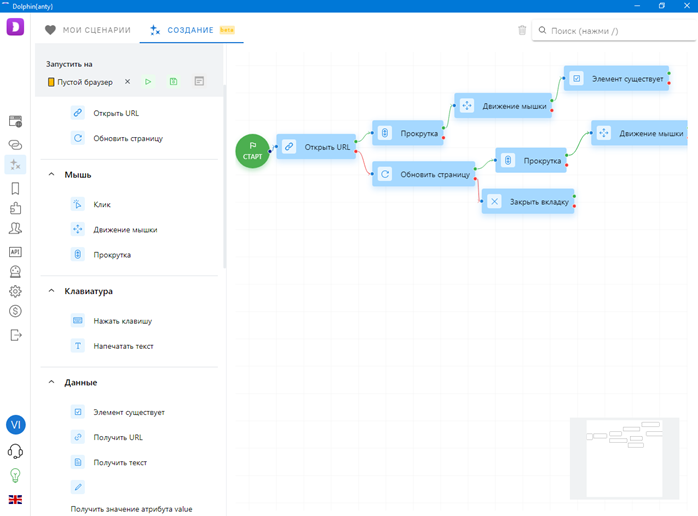
Task: Open the Browsers section in left sidebar
Action: (x=15, y=121)
